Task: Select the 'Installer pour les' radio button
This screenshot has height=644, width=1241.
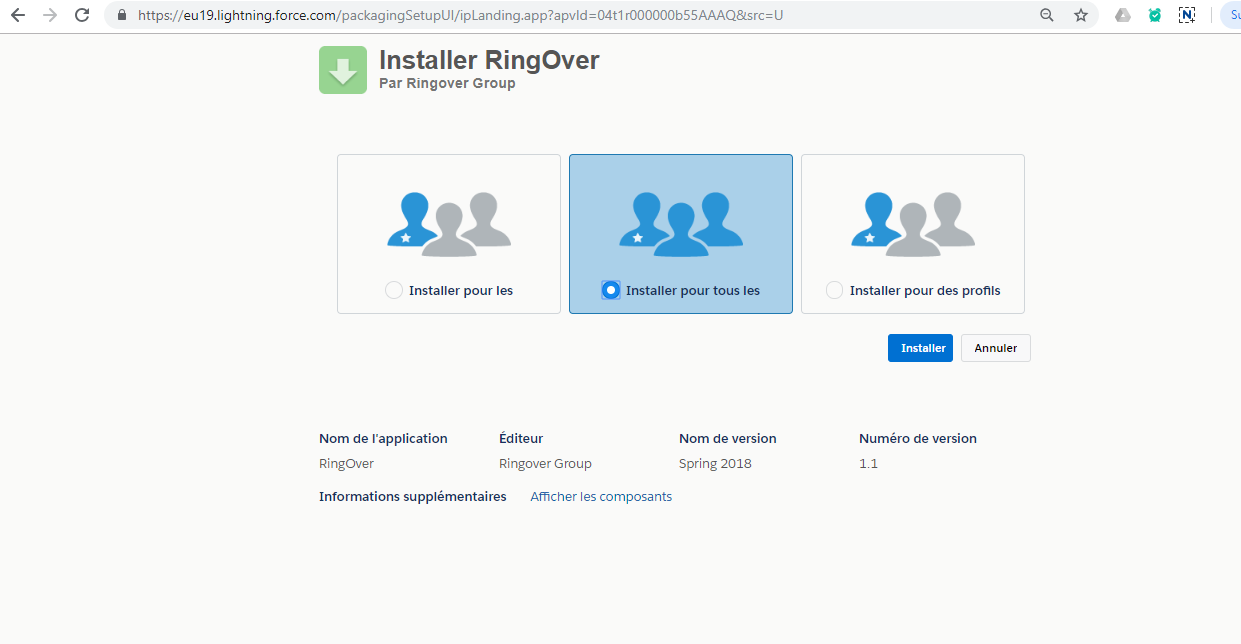Action: [394, 290]
